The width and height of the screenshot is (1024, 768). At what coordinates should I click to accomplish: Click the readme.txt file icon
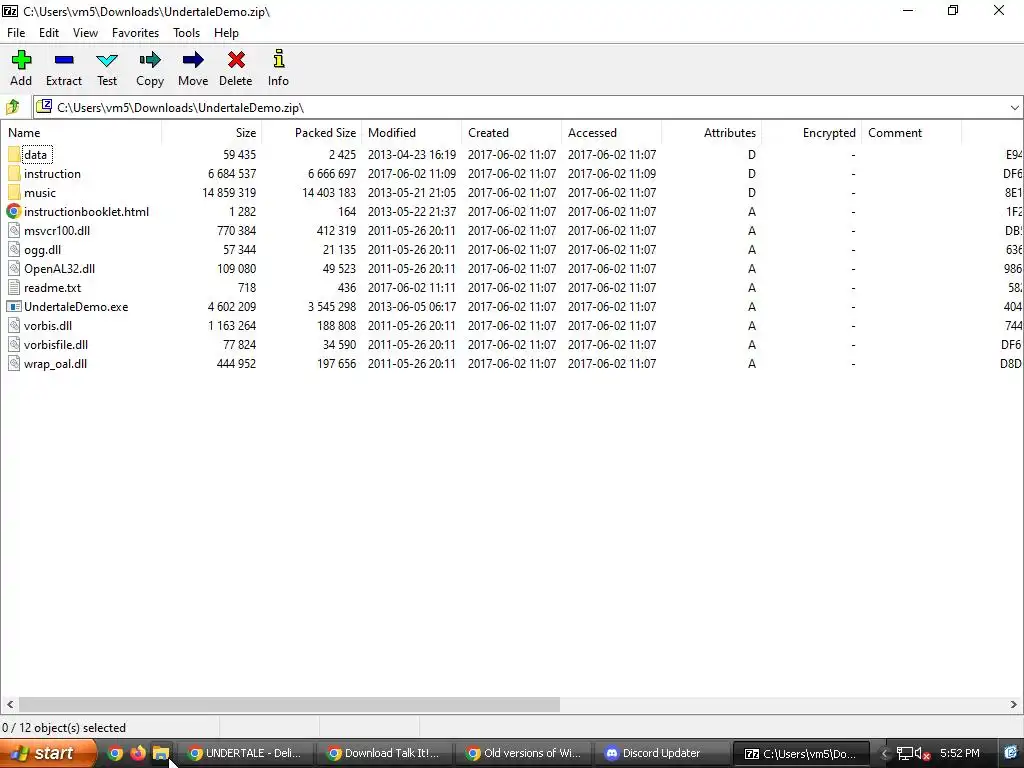pyautogui.click(x=14, y=287)
